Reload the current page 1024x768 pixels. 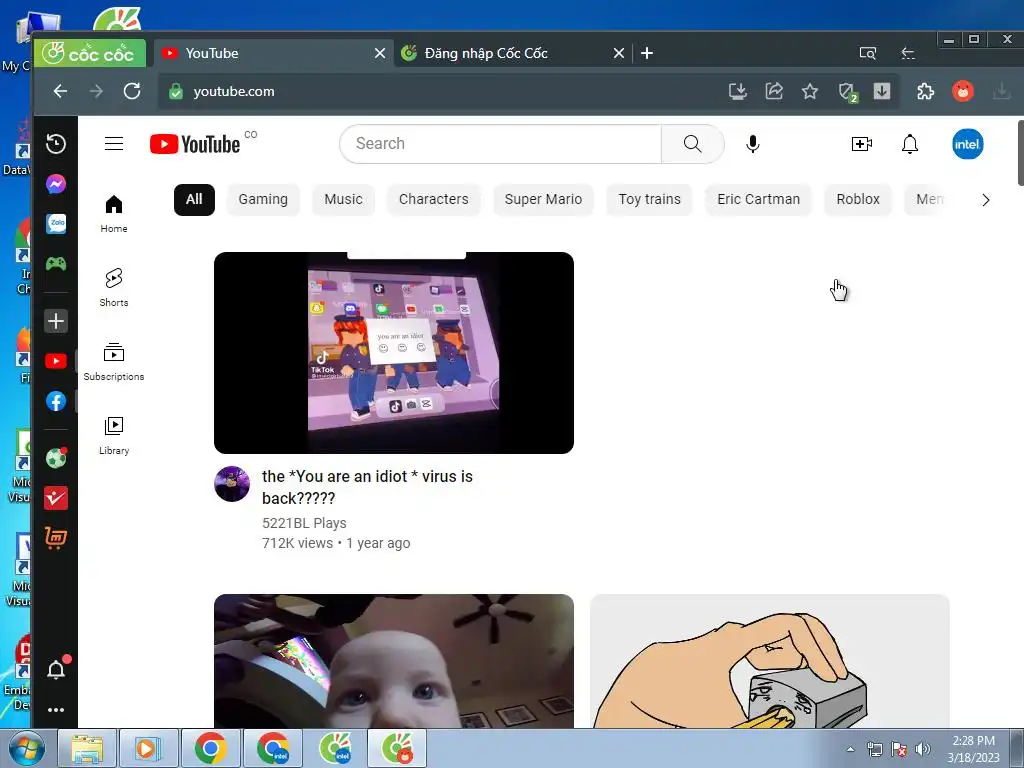click(132, 91)
